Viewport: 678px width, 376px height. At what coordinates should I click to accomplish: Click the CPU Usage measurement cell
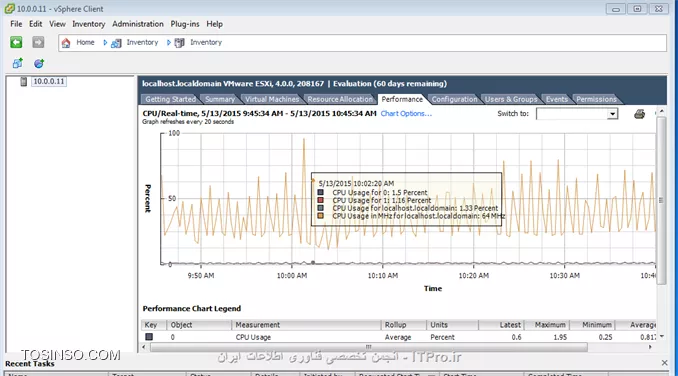coord(253,337)
